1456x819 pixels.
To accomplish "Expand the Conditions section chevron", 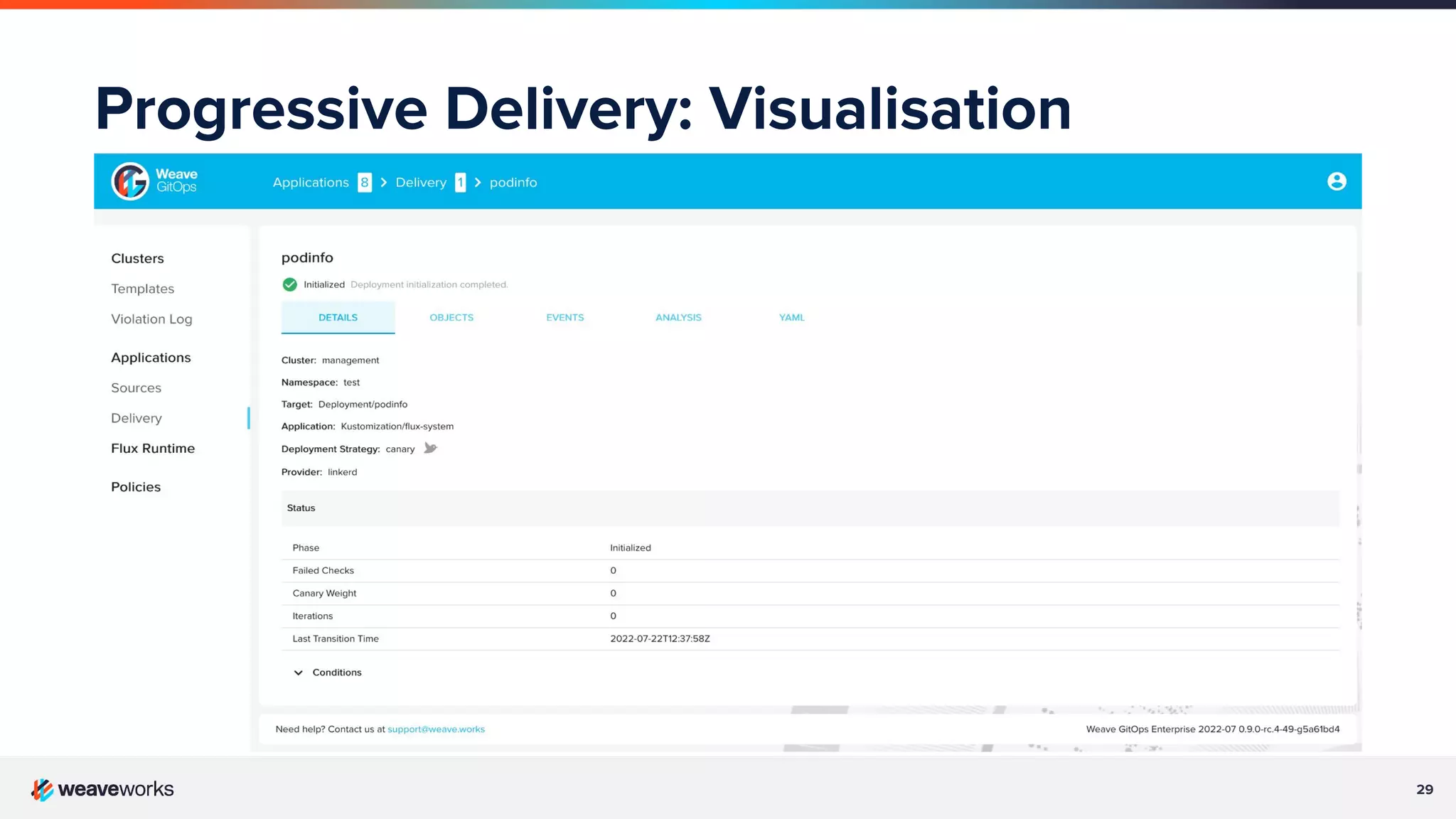I will pyautogui.click(x=299, y=673).
